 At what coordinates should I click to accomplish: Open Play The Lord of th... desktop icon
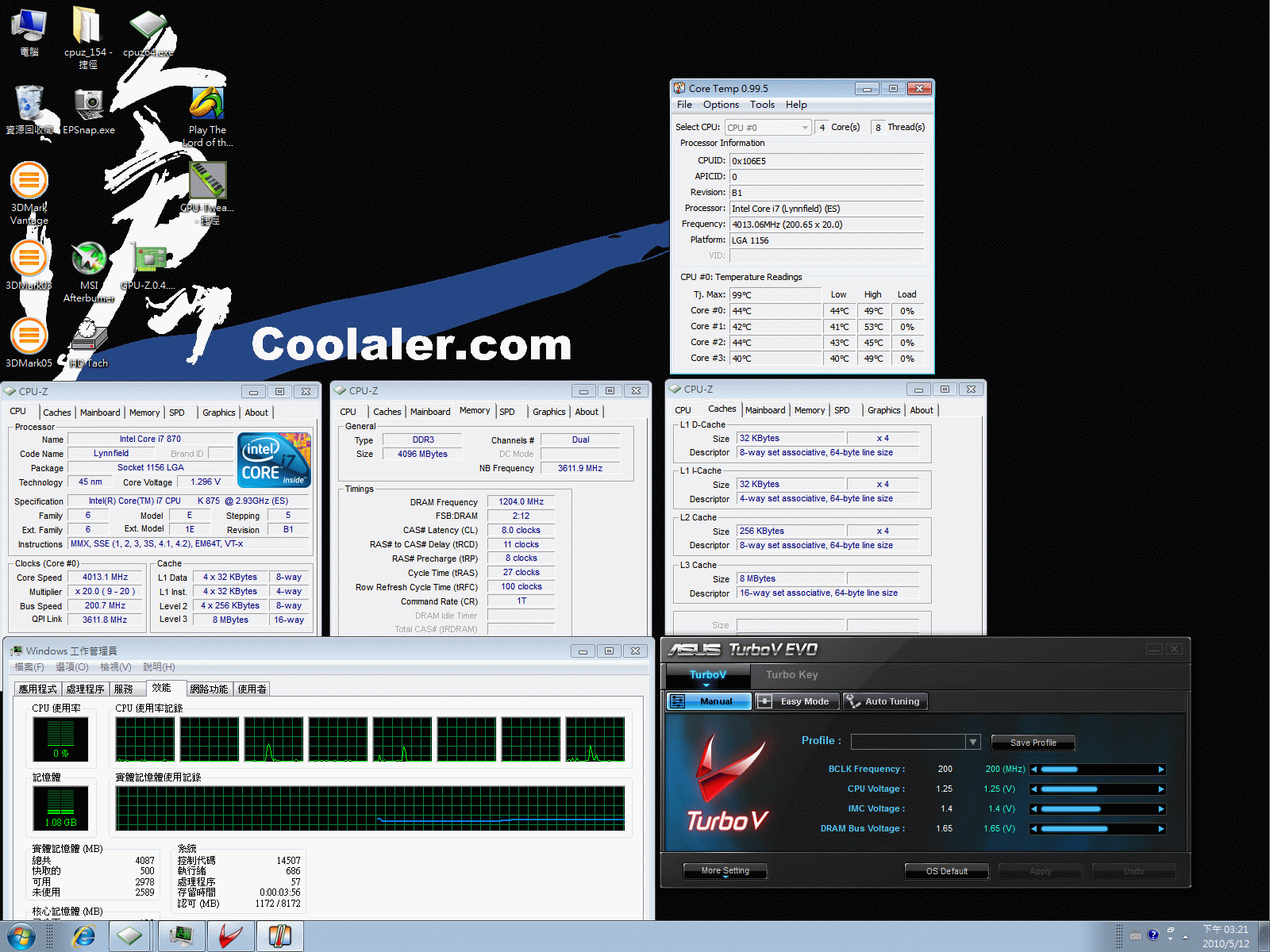click(208, 117)
